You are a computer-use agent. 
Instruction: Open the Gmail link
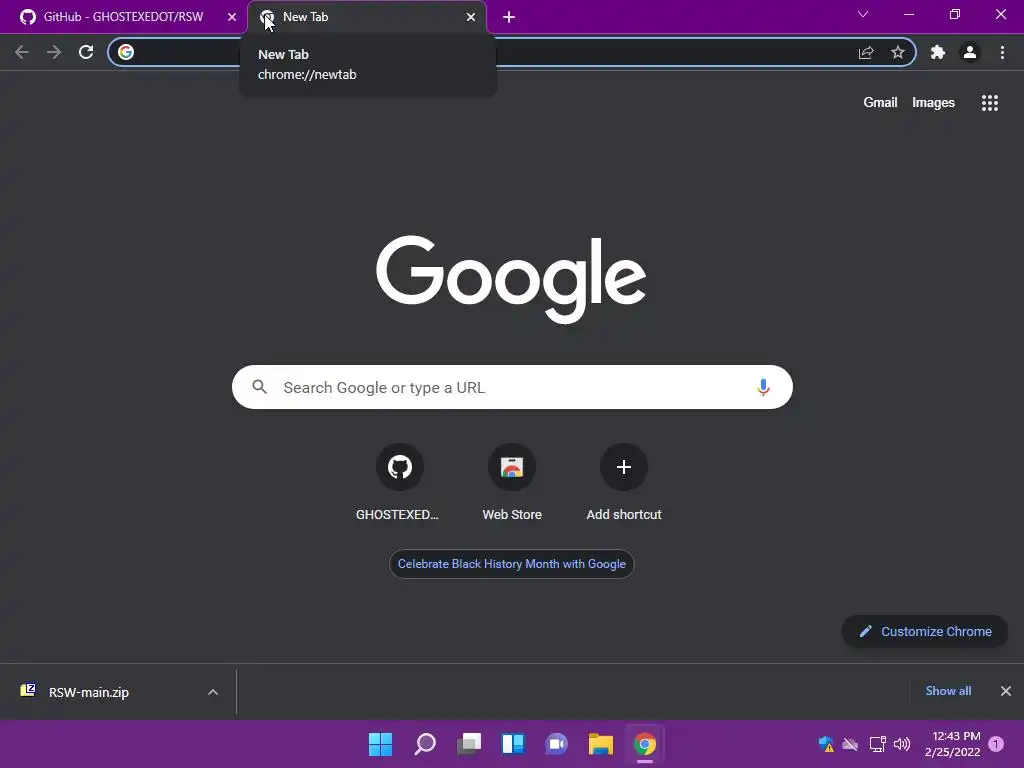[x=880, y=103]
